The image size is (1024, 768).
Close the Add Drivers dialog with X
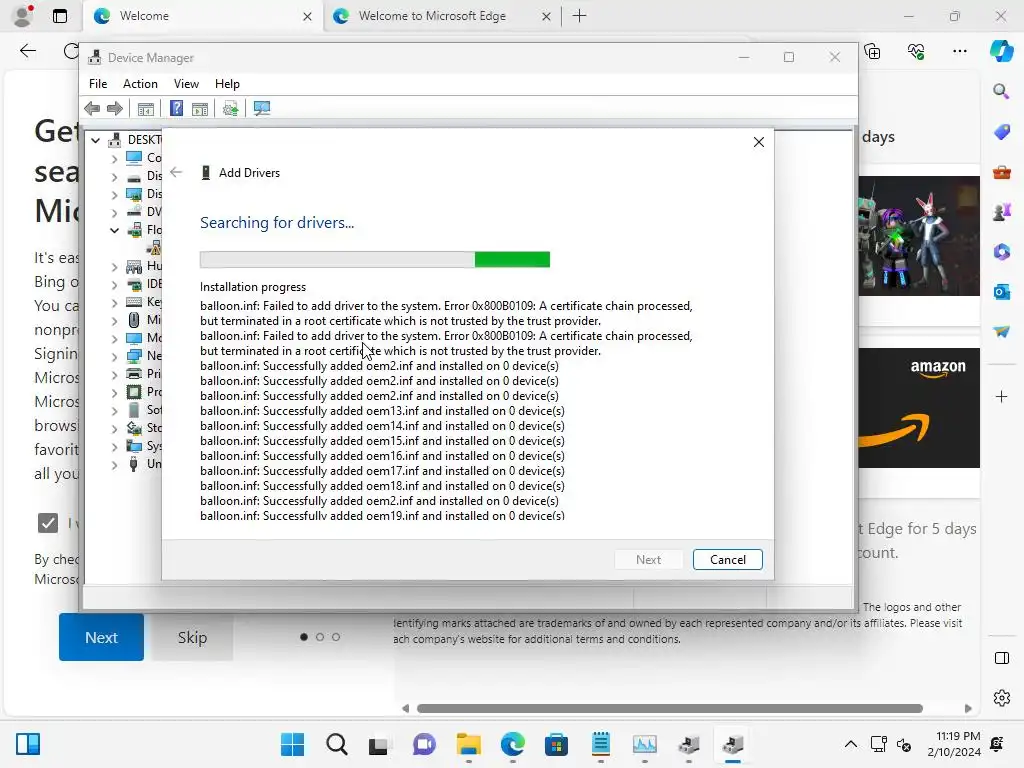pyautogui.click(x=758, y=142)
